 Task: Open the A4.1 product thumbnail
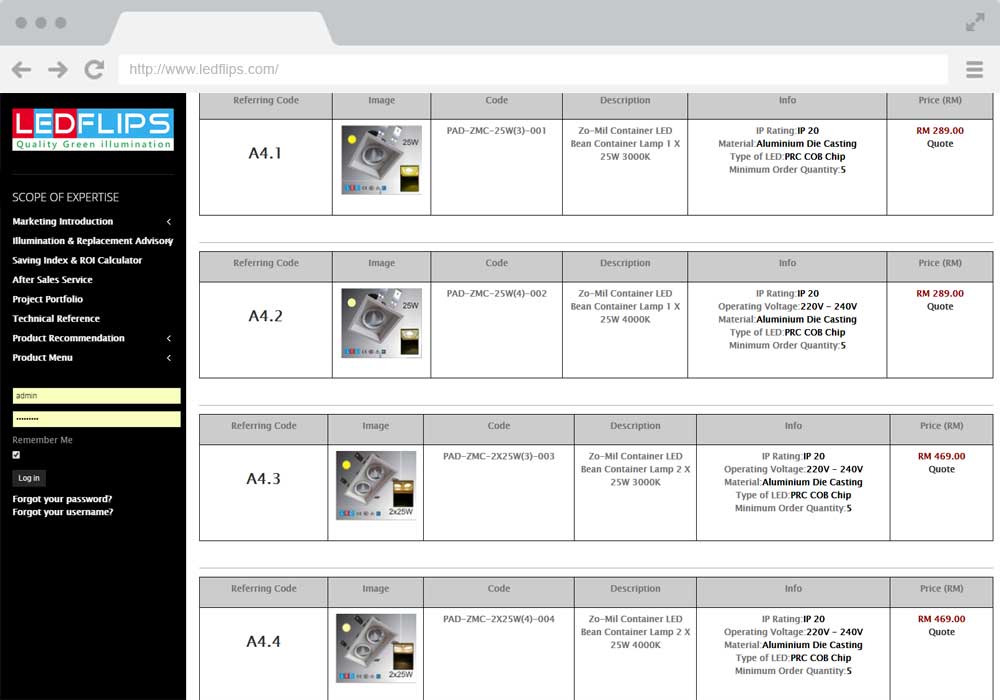[x=381, y=159]
